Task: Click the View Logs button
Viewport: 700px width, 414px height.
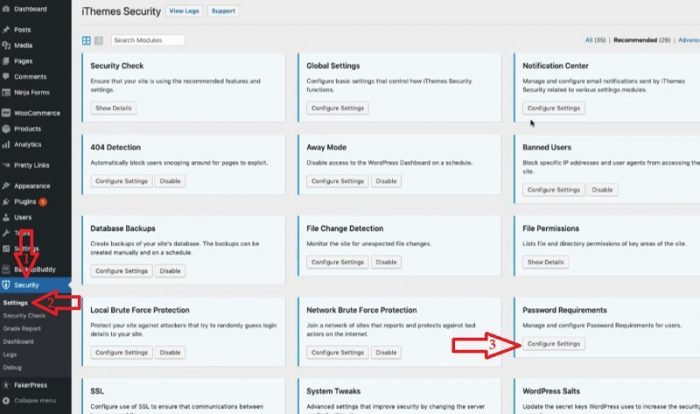Action: point(184,11)
